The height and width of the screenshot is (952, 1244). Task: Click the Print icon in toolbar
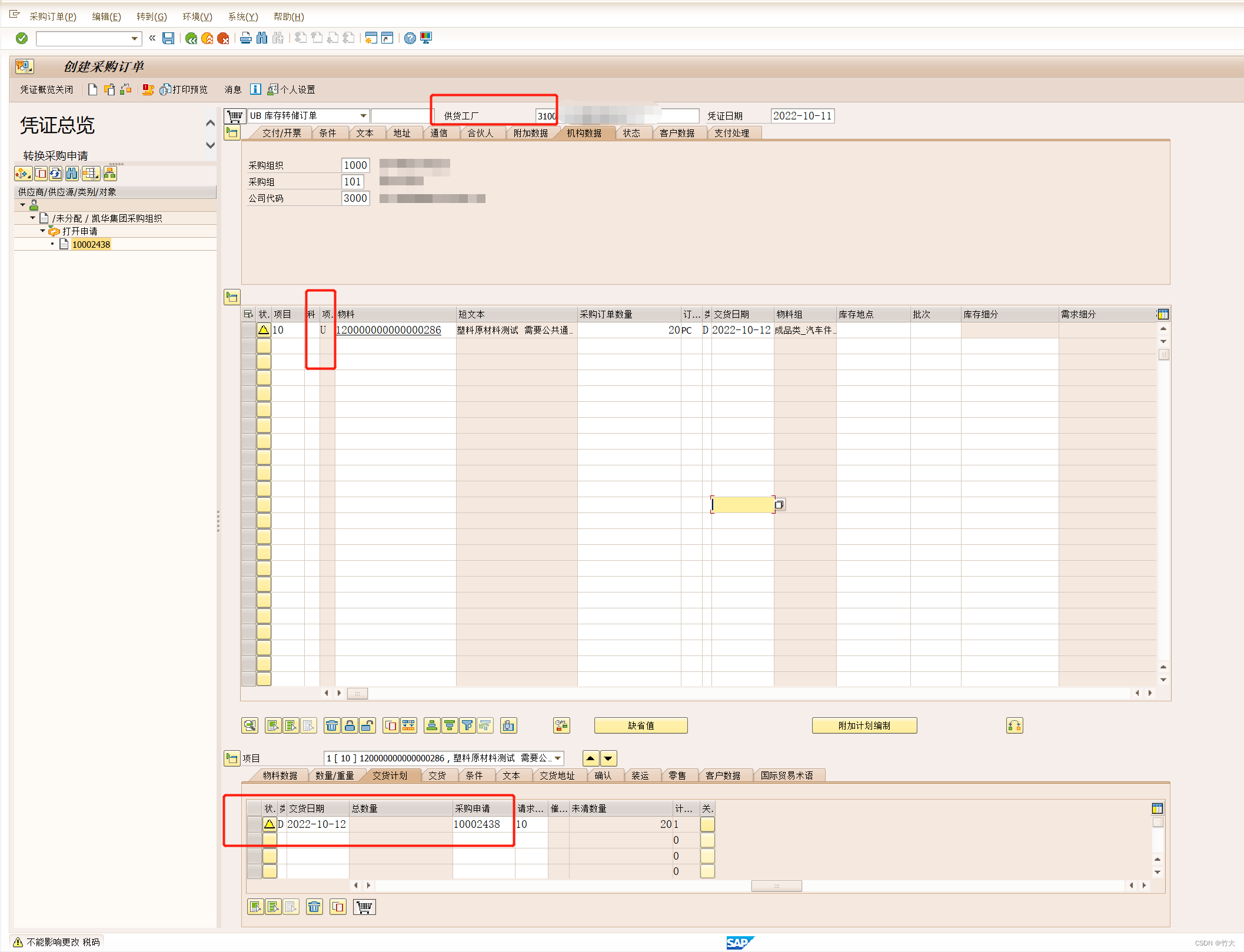click(x=246, y=38)
